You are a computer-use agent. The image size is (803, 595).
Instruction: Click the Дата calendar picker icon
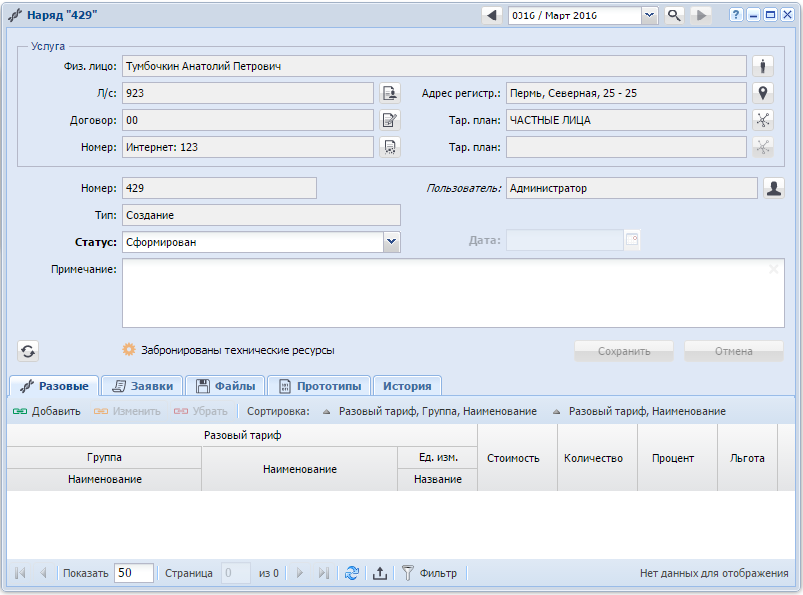click(x=632, y=240)
